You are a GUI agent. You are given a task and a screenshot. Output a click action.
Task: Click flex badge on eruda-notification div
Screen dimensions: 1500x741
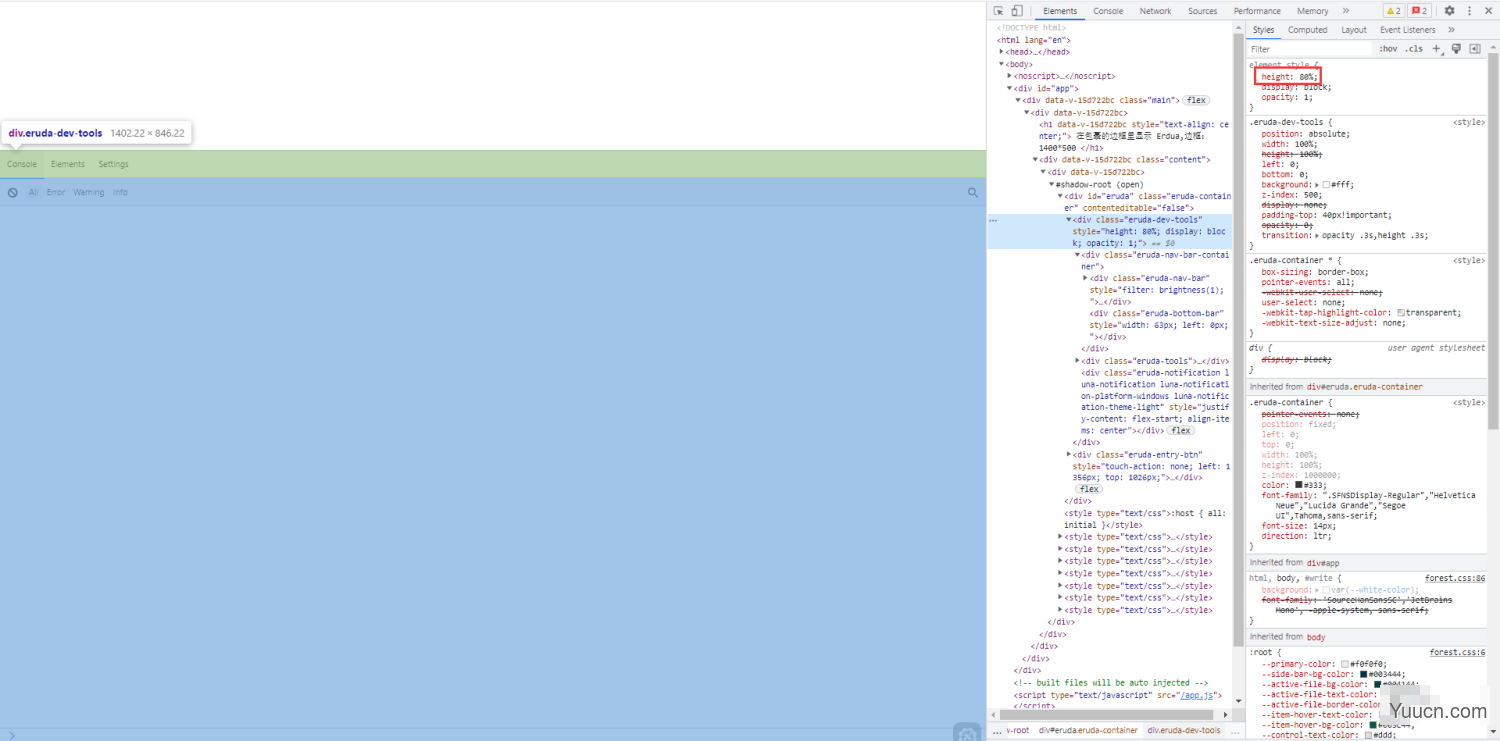[1181, 431]
